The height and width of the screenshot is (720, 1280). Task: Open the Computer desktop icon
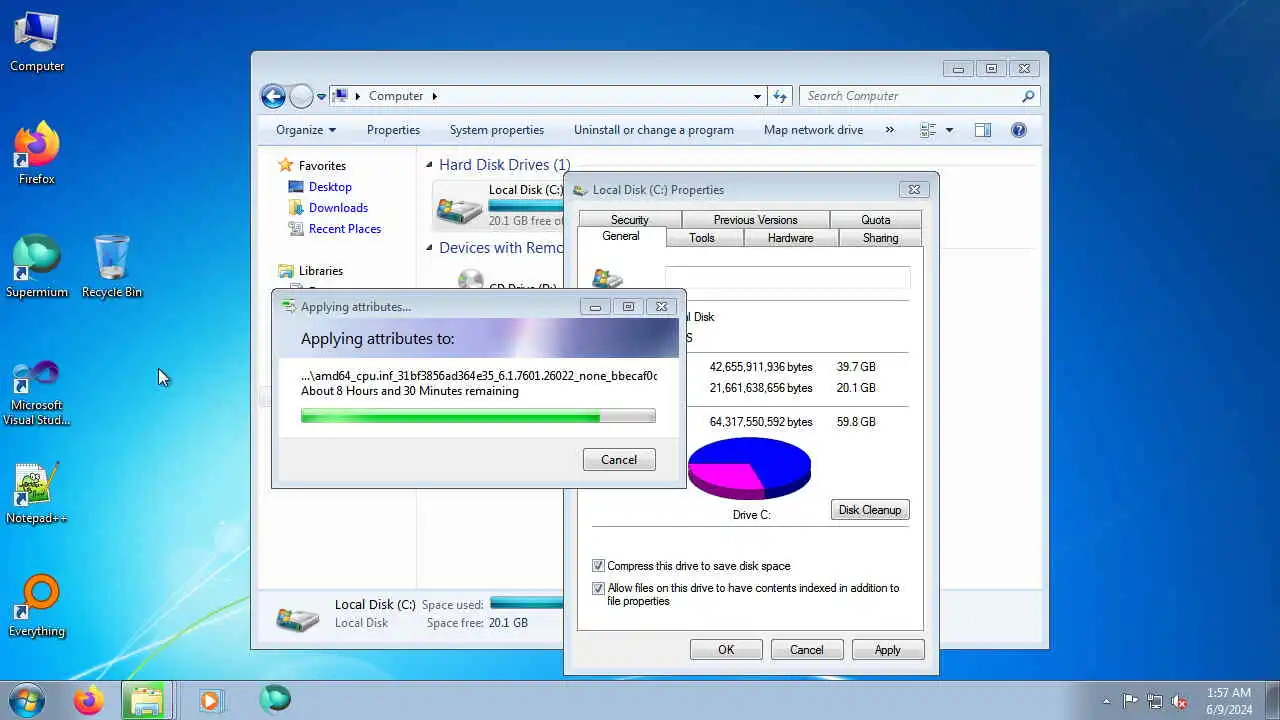coord(37,42)
